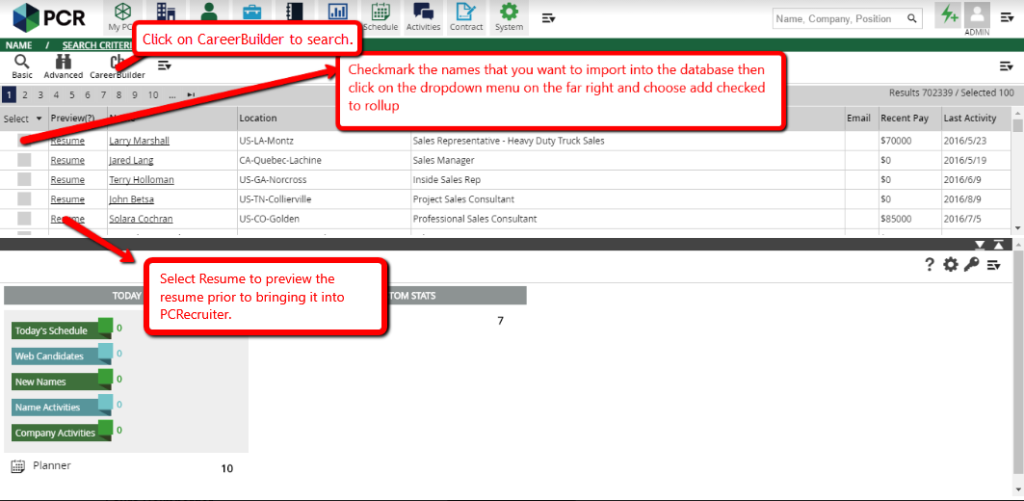The image size is (1024, 501).
Task: Click the NAME breadcrumb
Action: pyautogui.click(x=18, y=46)
